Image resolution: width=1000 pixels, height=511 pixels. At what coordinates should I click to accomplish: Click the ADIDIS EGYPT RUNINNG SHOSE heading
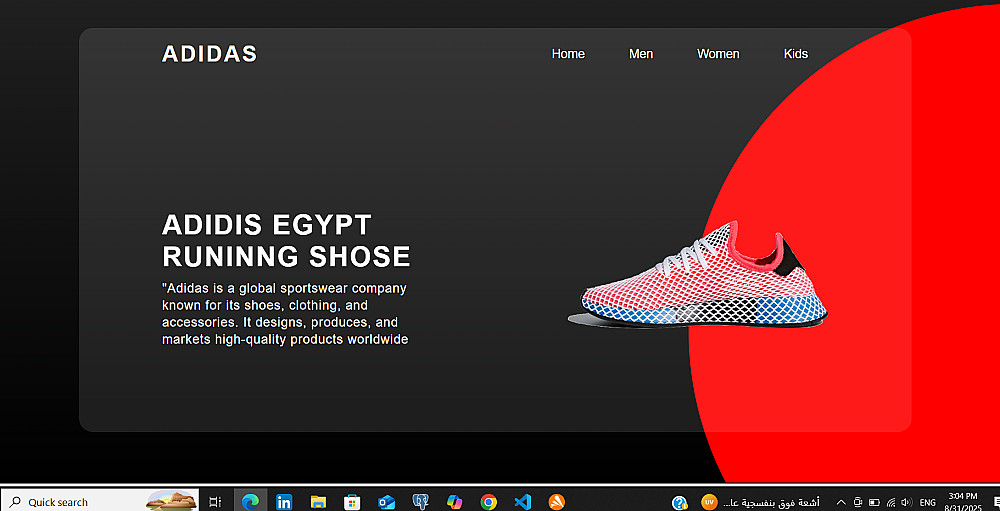286,241
